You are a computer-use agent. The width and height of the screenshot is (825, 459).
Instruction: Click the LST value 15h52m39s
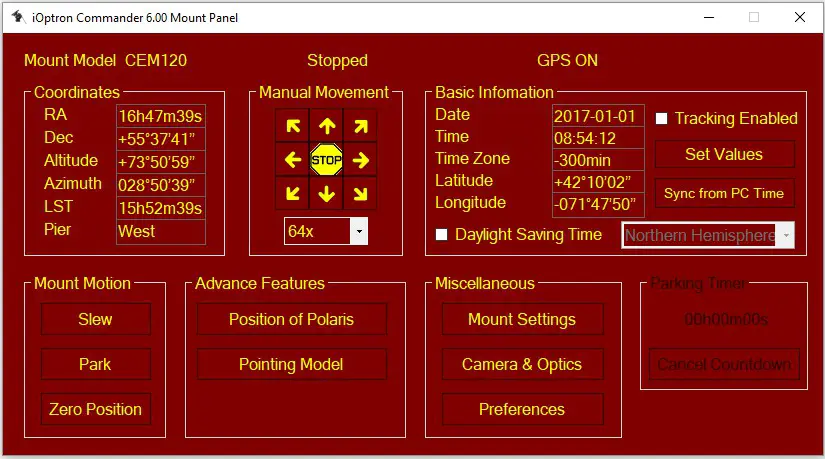click(160, 208)
